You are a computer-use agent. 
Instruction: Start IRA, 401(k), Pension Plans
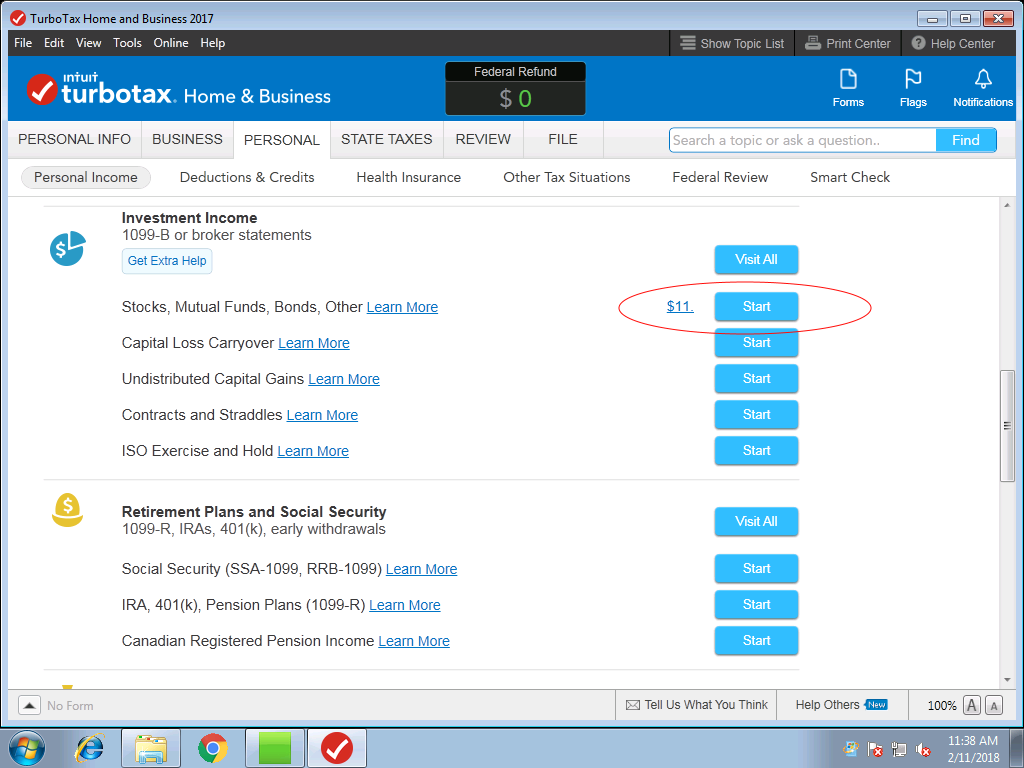[756, 605]
